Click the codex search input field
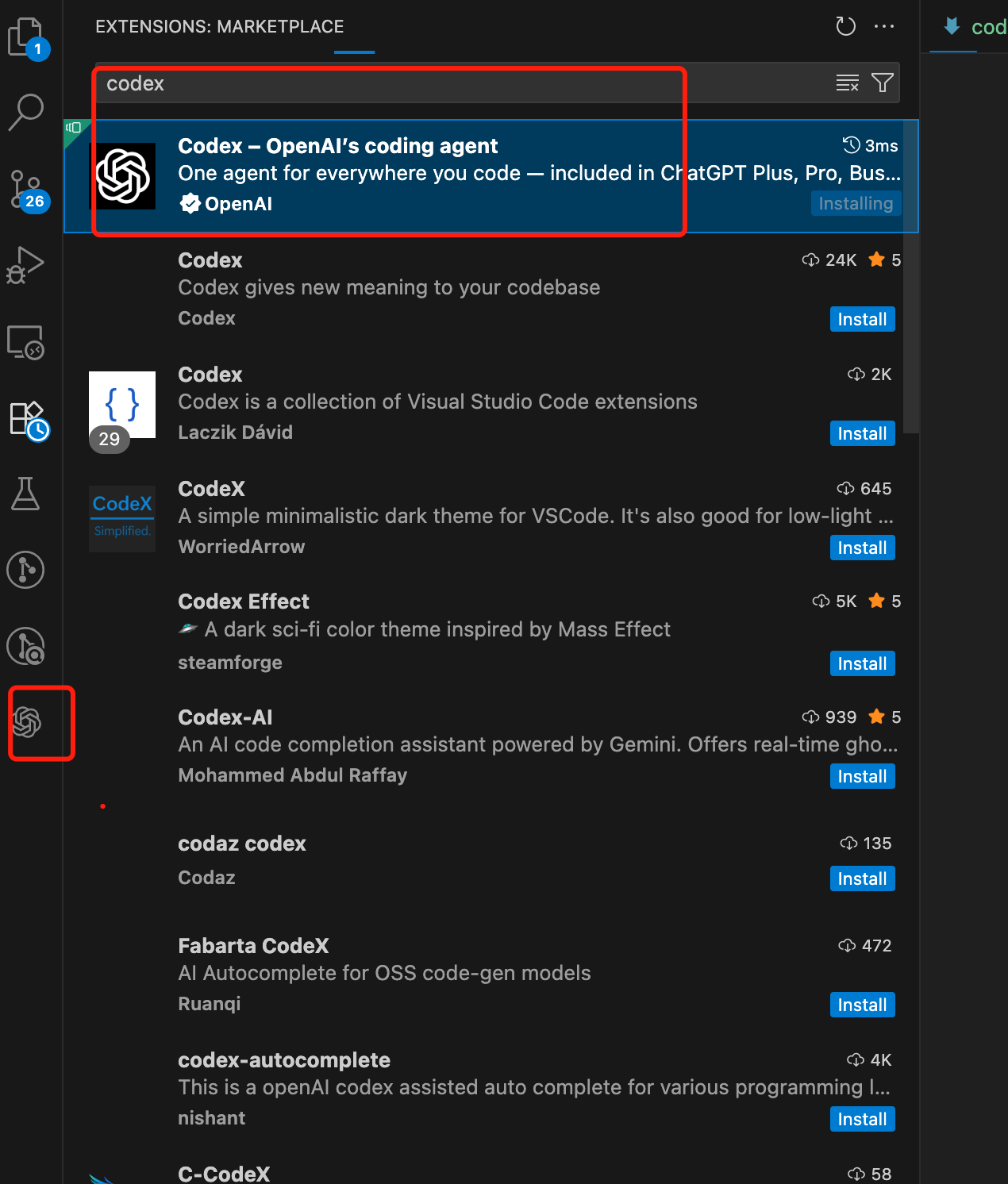Image resolution: width=1008 pixels, height=1184 pixels. [460, 83]
